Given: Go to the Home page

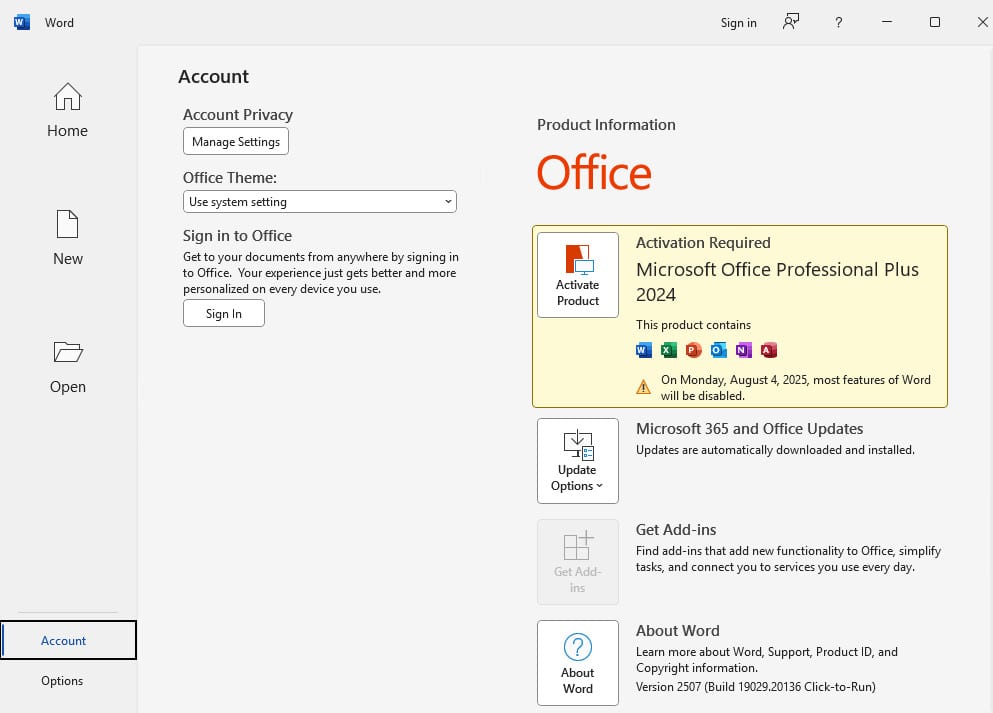Looking at the screenshot, I should pos(68,110).
